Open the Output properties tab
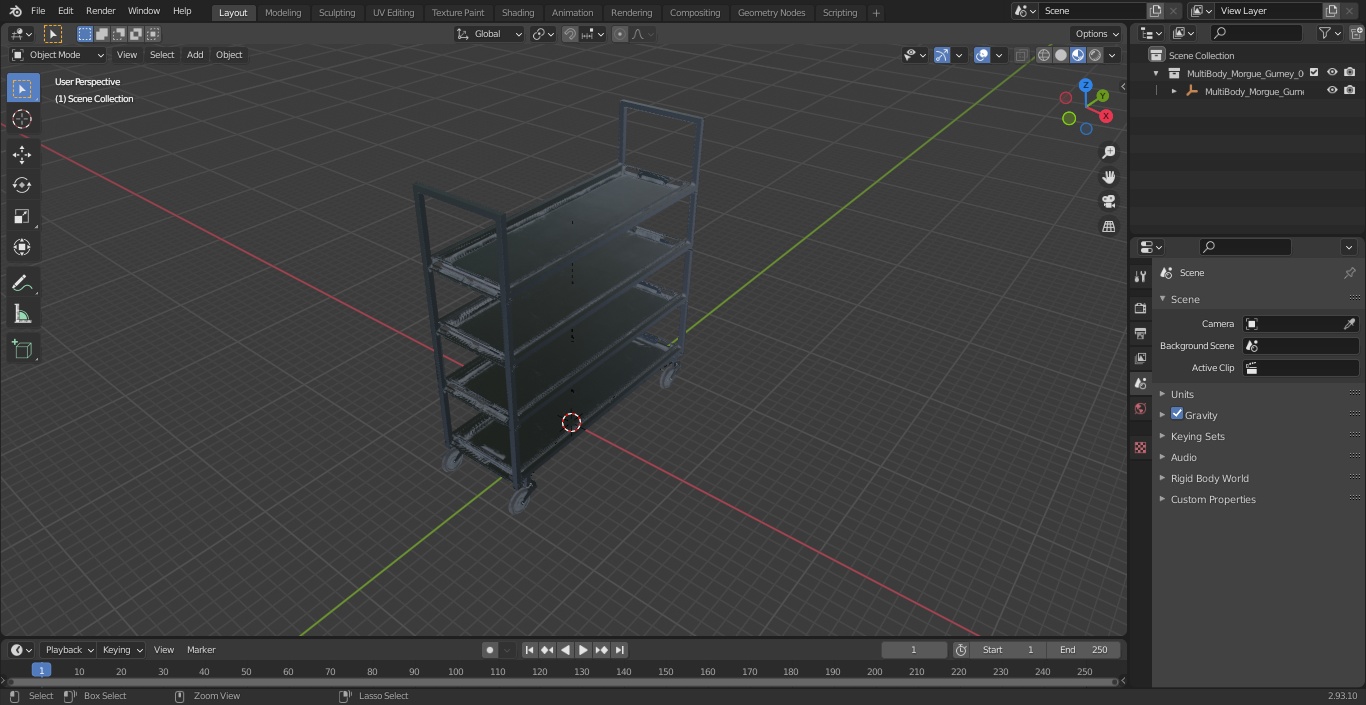Image resolution: width=1366 pixels, height=705 pixels. tap(1140, 333)
